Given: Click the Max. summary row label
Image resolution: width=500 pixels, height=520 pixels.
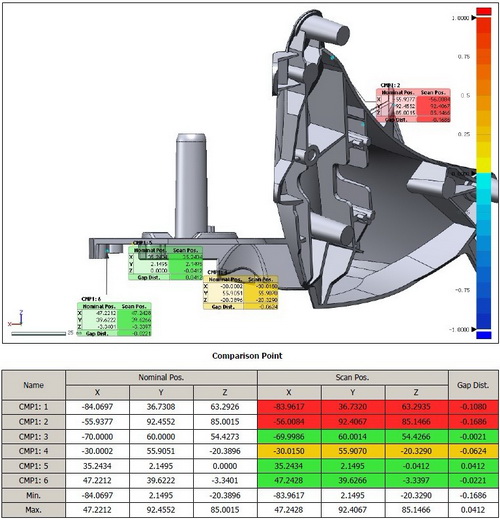Looking at the screenshot, I should click(33, 510).
